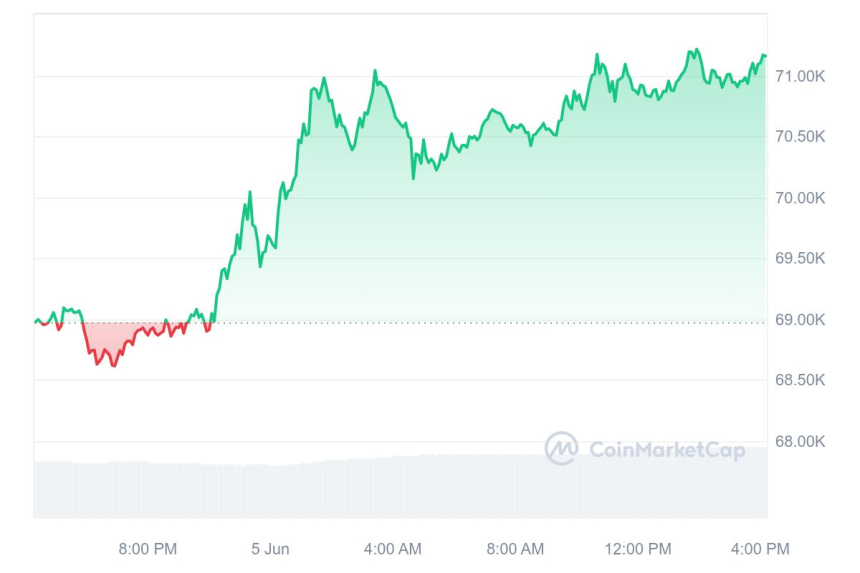The image size is (860, 573).
Task: Select the 4:00 AM time label
Action: coord(392,548)
